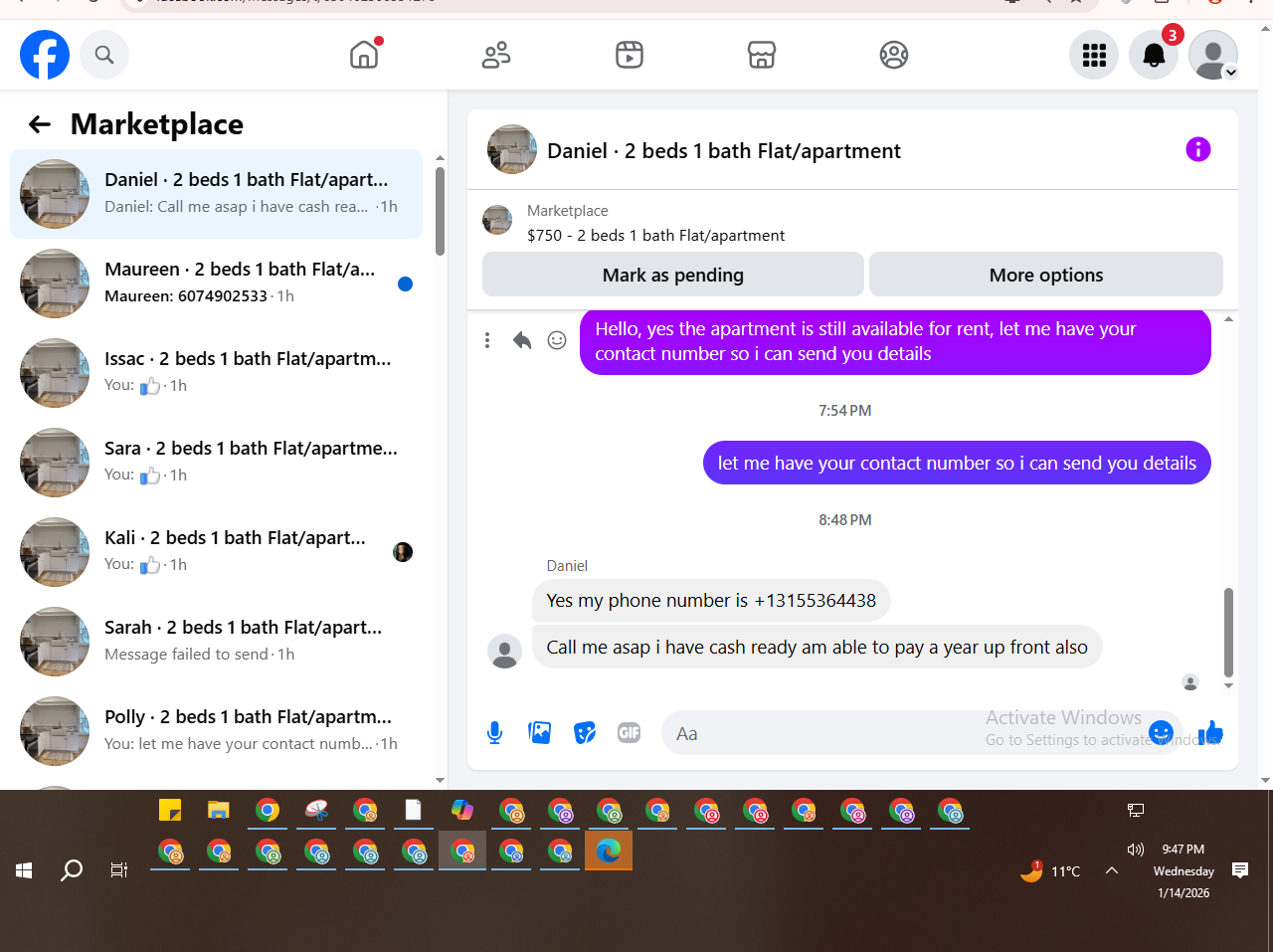This screenshot has height=952, width=1273.
Task: Click Maureen's unread blue dot indicator
Action: point(405,285)
